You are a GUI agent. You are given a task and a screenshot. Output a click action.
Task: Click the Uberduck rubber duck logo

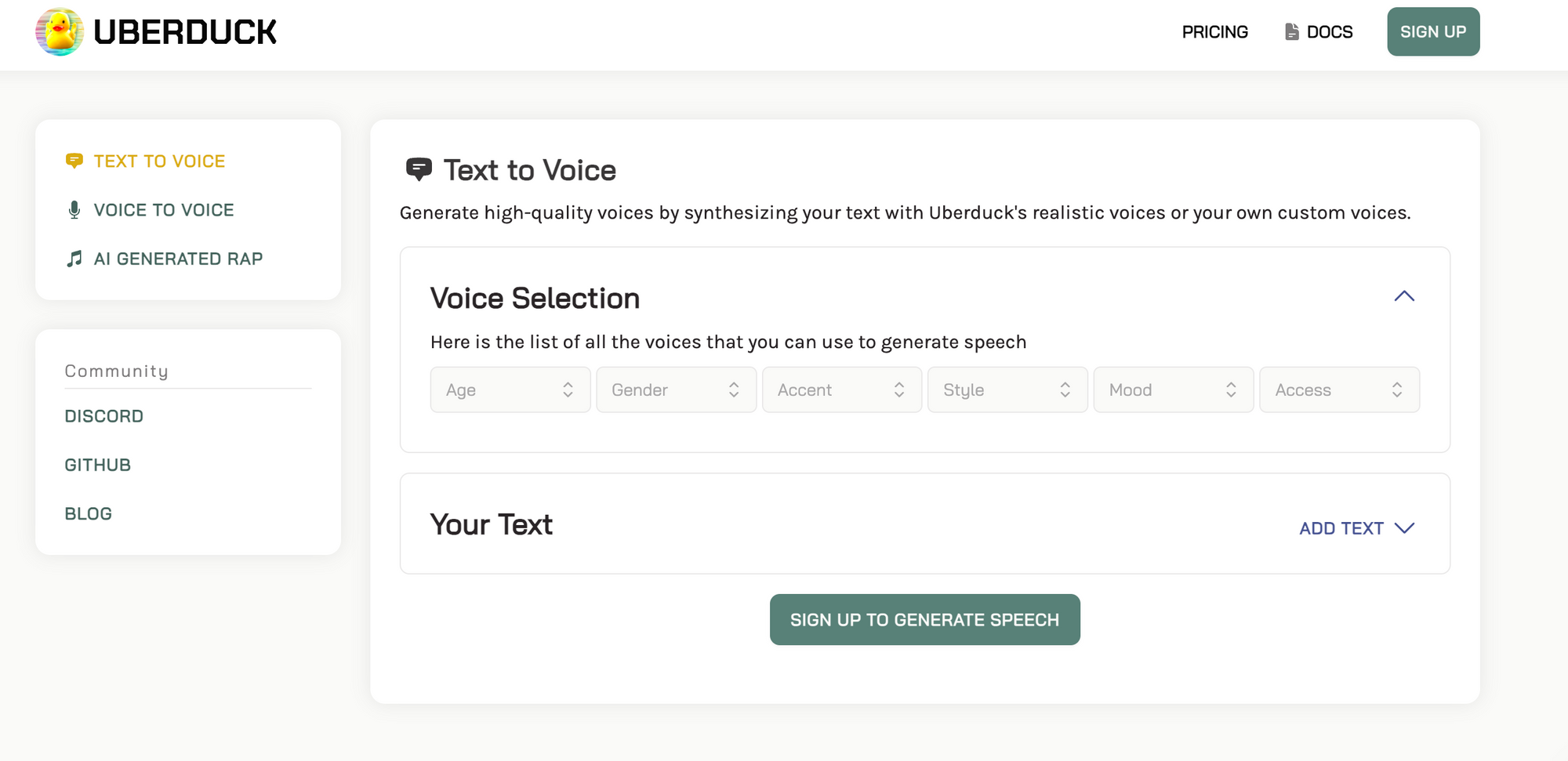pos(60,32)
